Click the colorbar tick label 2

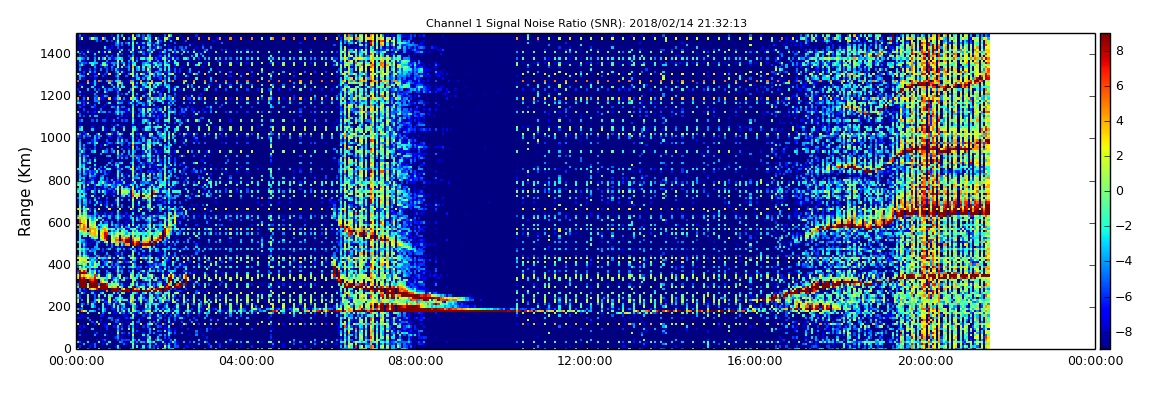[1120, 156]
